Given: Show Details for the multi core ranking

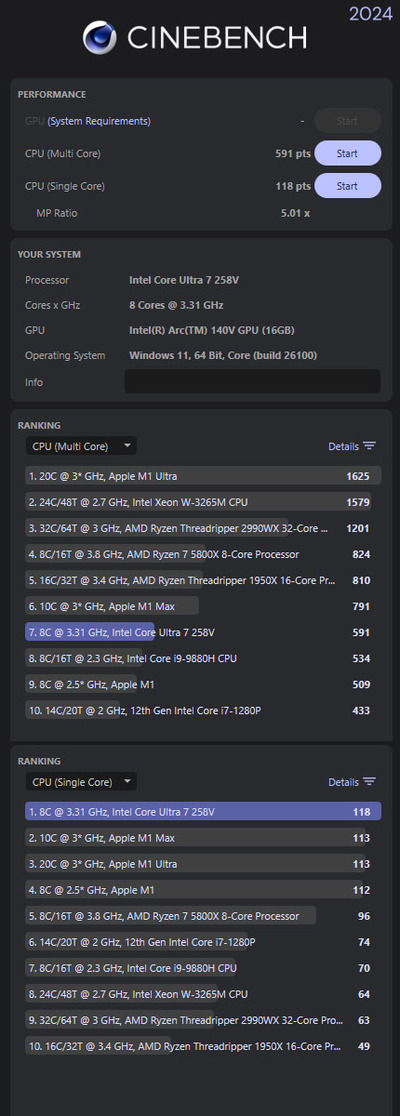Looking at the screenshot, I should (343, 446).
